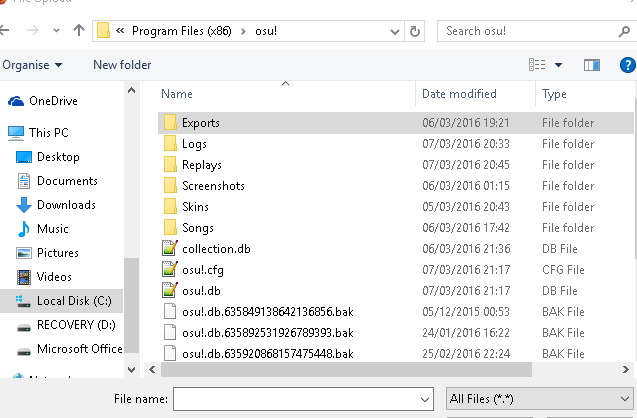Open help with the question mark
This screenshot has height=418, width=637.
pyautogui.click(x=628, y=65)
